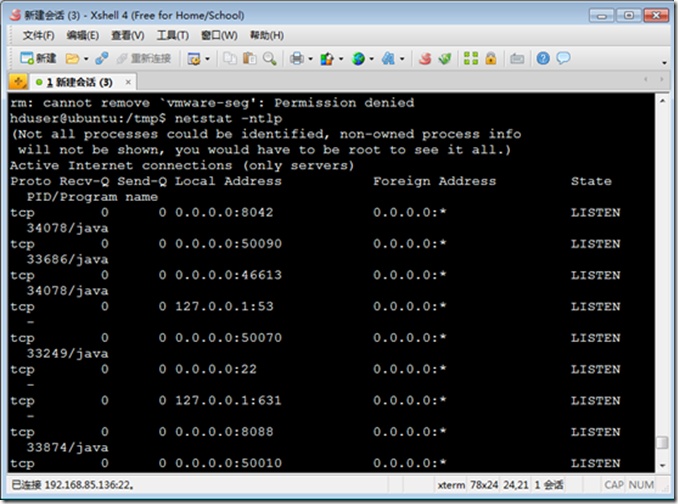Open the 工具(T) menu

click(x=173, y=35)
